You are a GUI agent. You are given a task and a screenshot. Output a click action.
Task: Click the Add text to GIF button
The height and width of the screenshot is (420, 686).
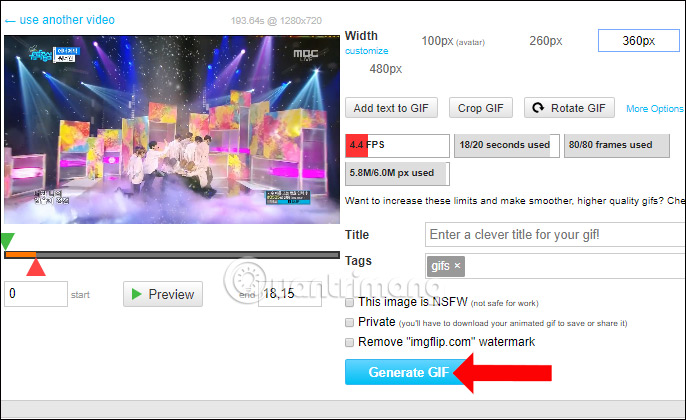pos(391,108)
